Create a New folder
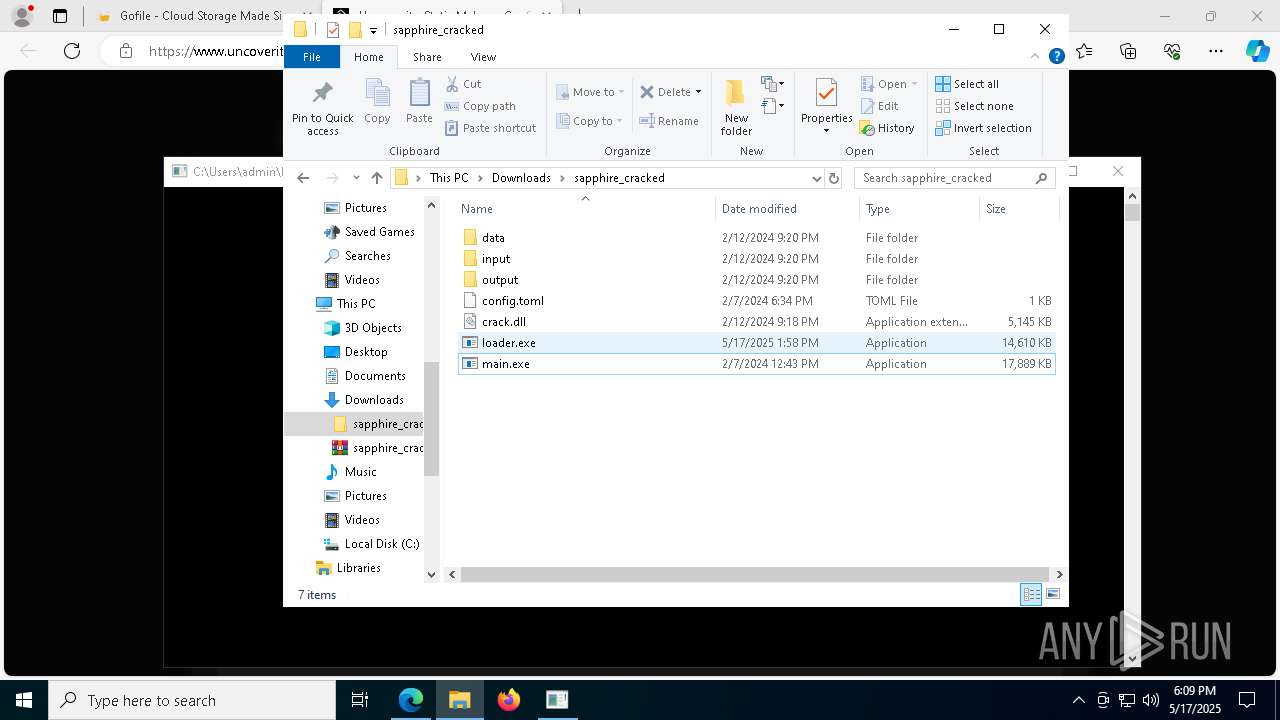Screen dimensions: 1280x720 [736, 108]
